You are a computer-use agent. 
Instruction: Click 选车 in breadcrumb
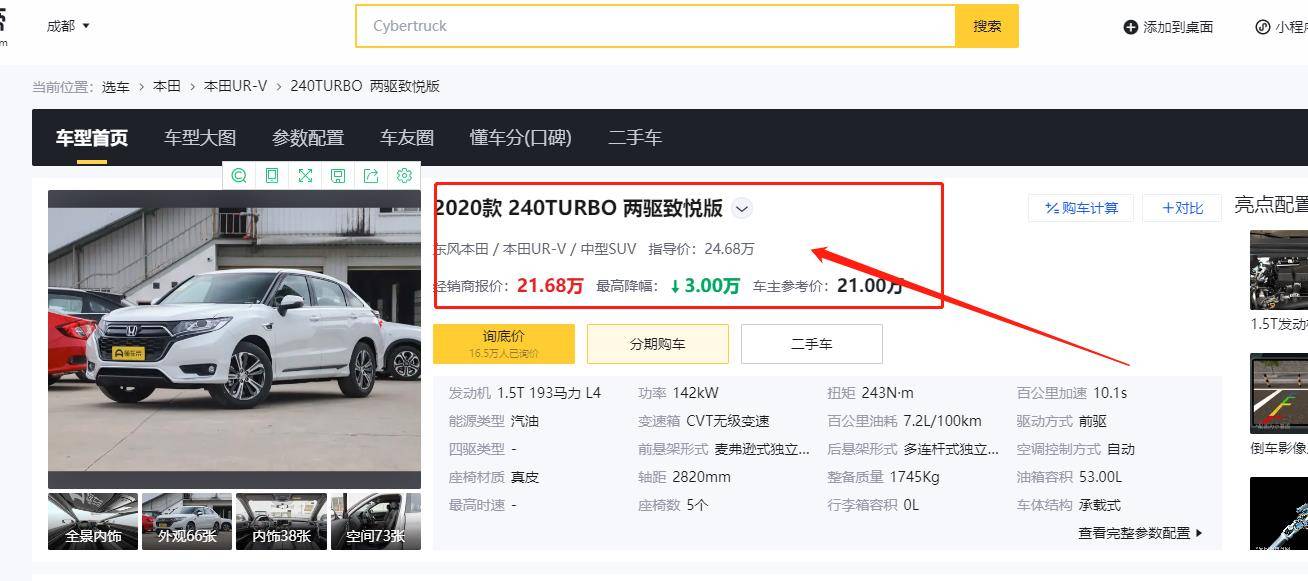[x=116, y=86]
